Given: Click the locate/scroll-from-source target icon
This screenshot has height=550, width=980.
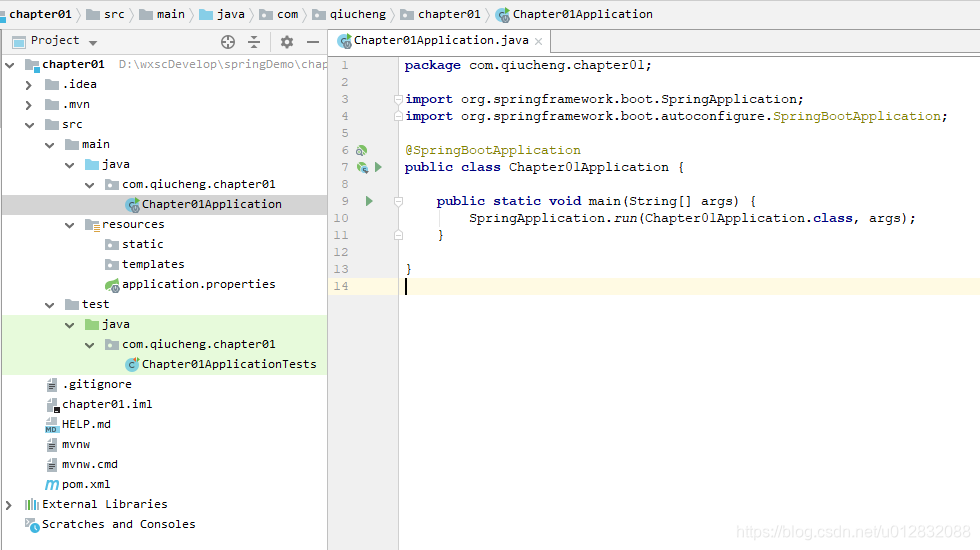Looking at the screenshot, I should pos(228,42).
